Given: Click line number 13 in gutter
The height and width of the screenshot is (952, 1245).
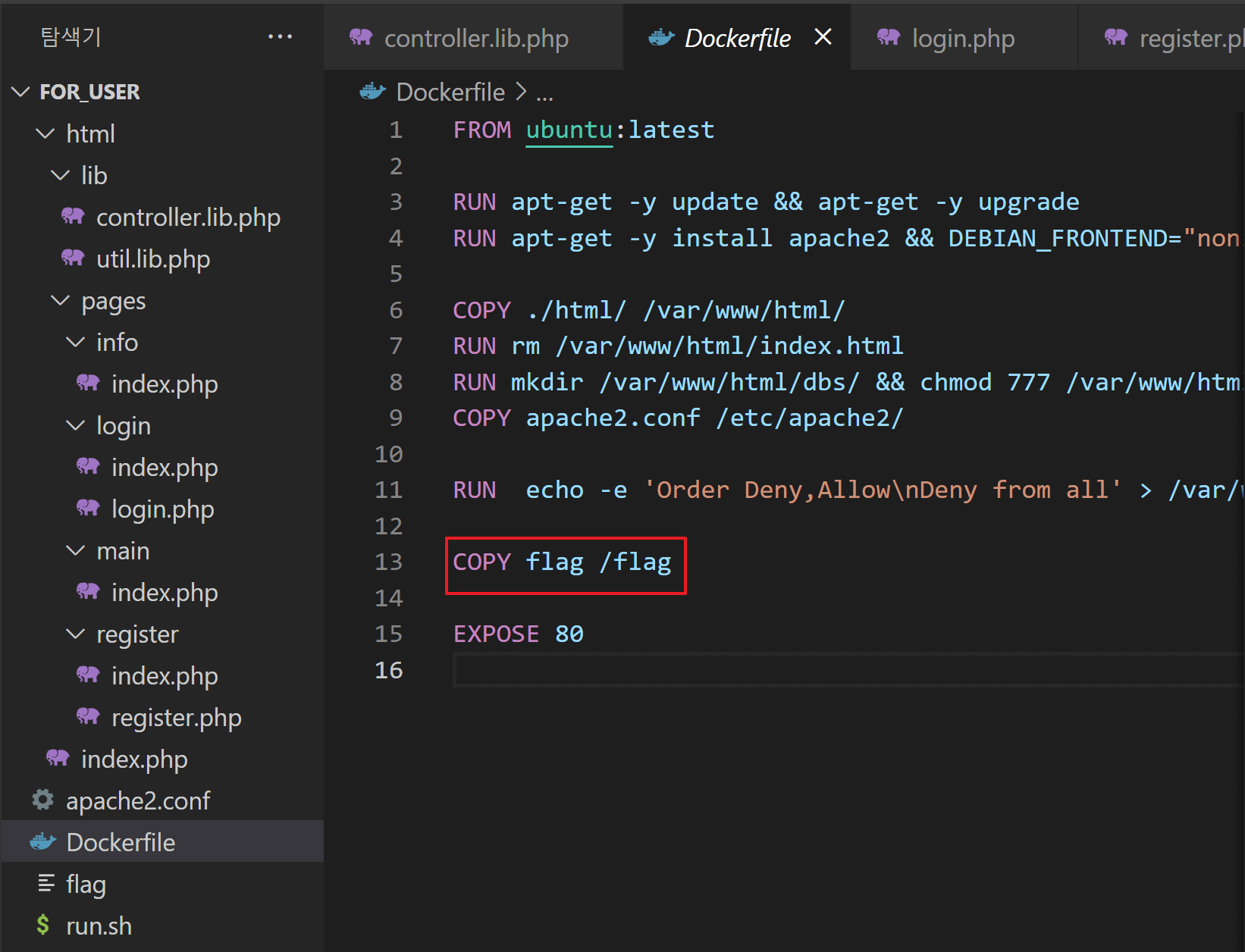Looking at the screenshot, I should pos(389,562).
